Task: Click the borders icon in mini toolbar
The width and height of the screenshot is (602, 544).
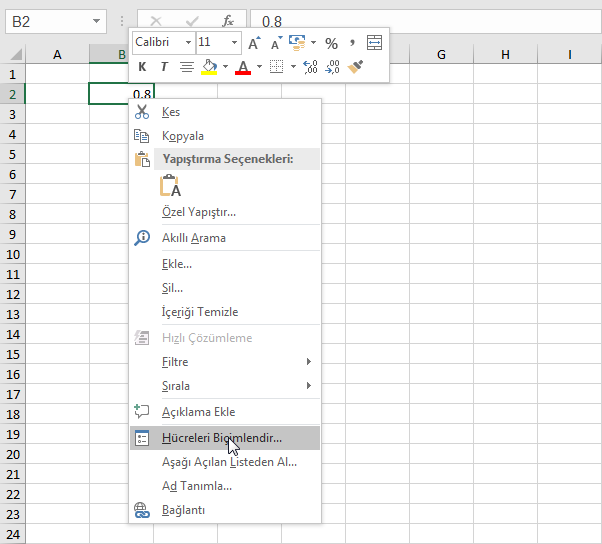Action: [x=276, y=67]
